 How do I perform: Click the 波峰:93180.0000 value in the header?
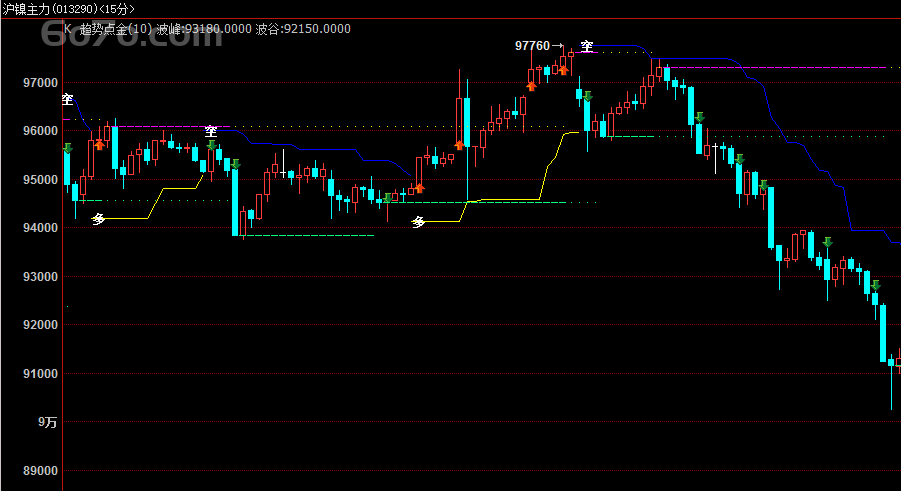204,29
